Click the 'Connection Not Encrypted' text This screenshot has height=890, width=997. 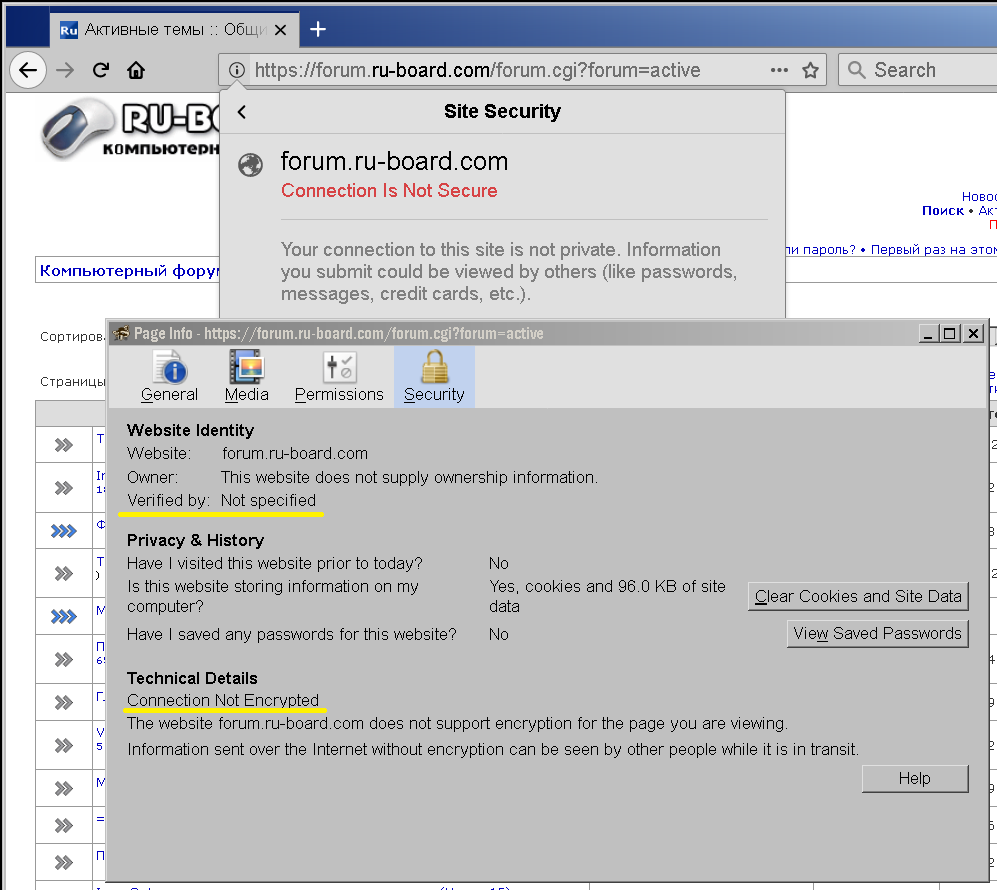point(223,700)
